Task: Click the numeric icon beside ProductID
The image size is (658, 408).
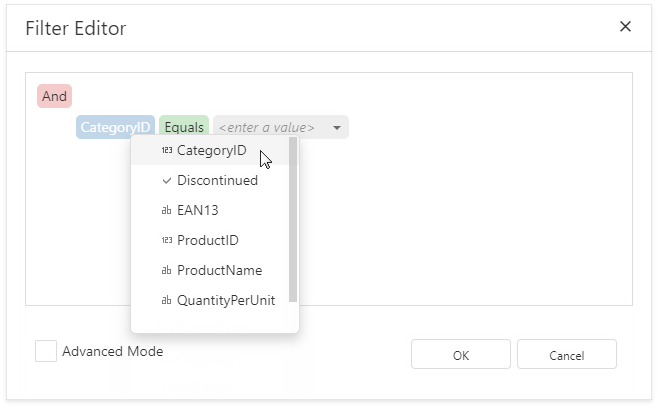Action: [166, 241]
